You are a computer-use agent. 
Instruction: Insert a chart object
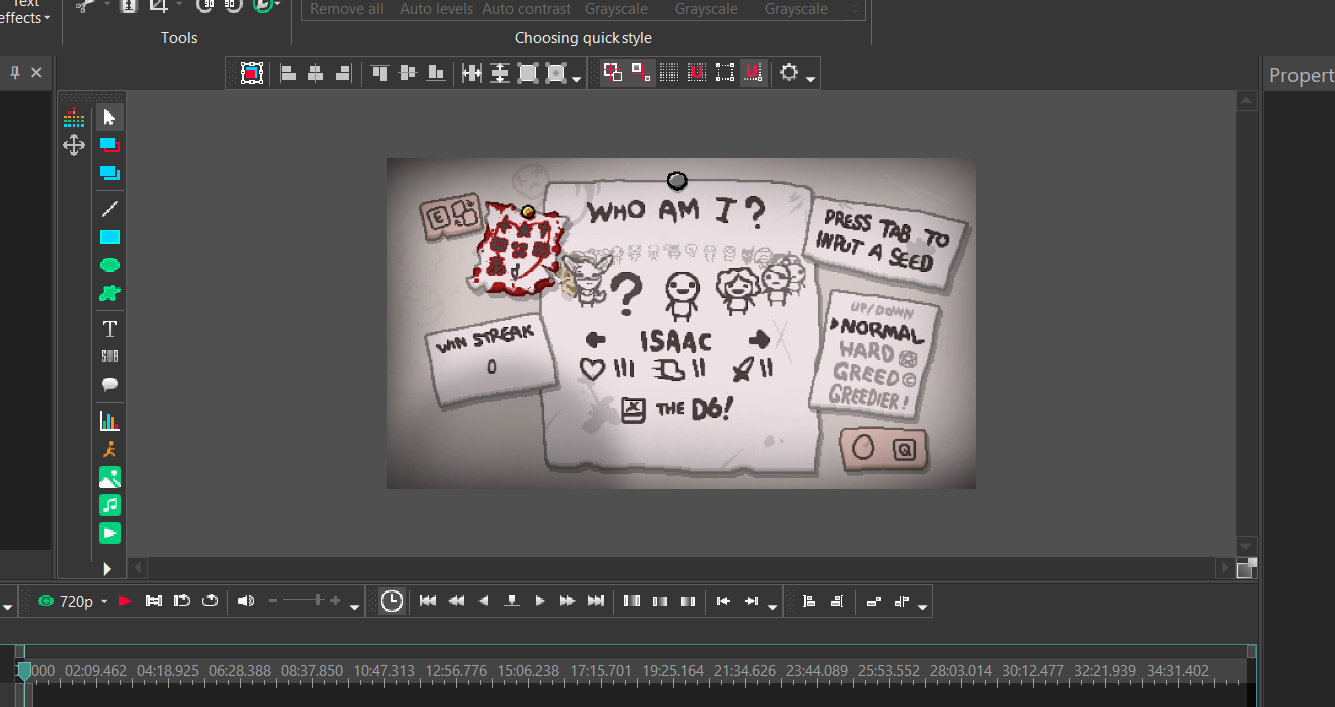coord(110,421)
